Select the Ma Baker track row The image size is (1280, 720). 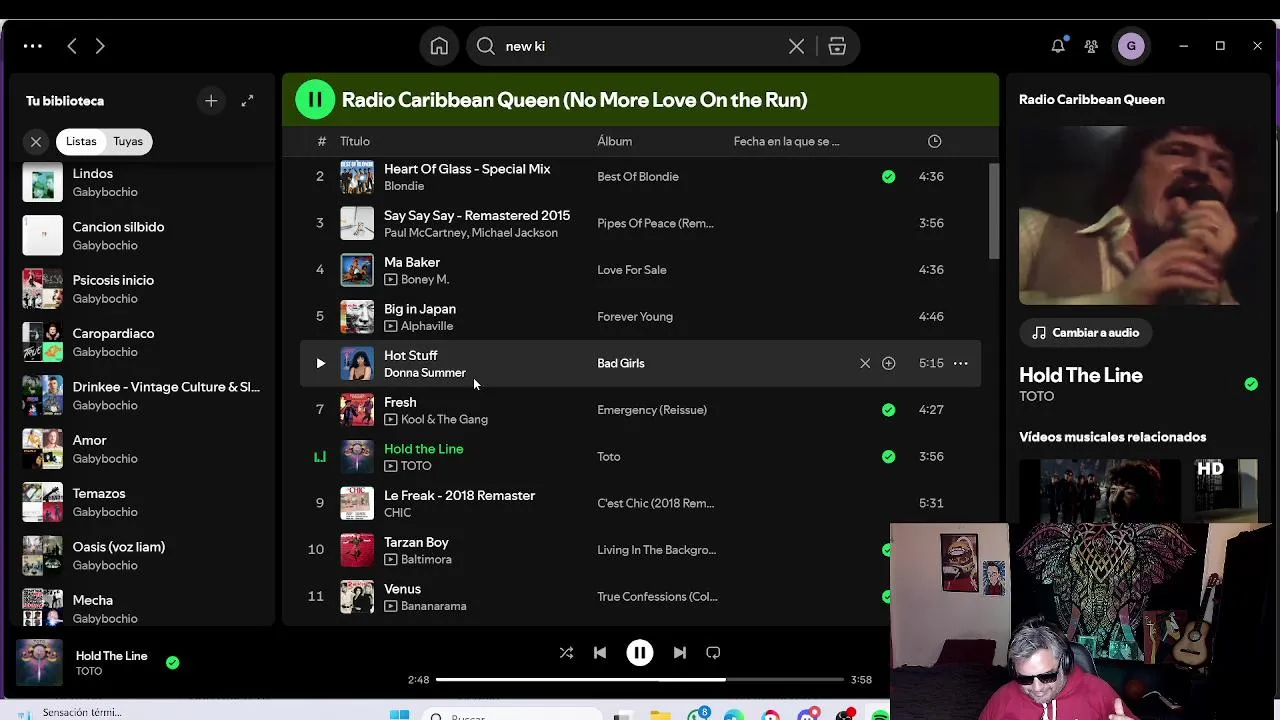(x=640, y=270)
